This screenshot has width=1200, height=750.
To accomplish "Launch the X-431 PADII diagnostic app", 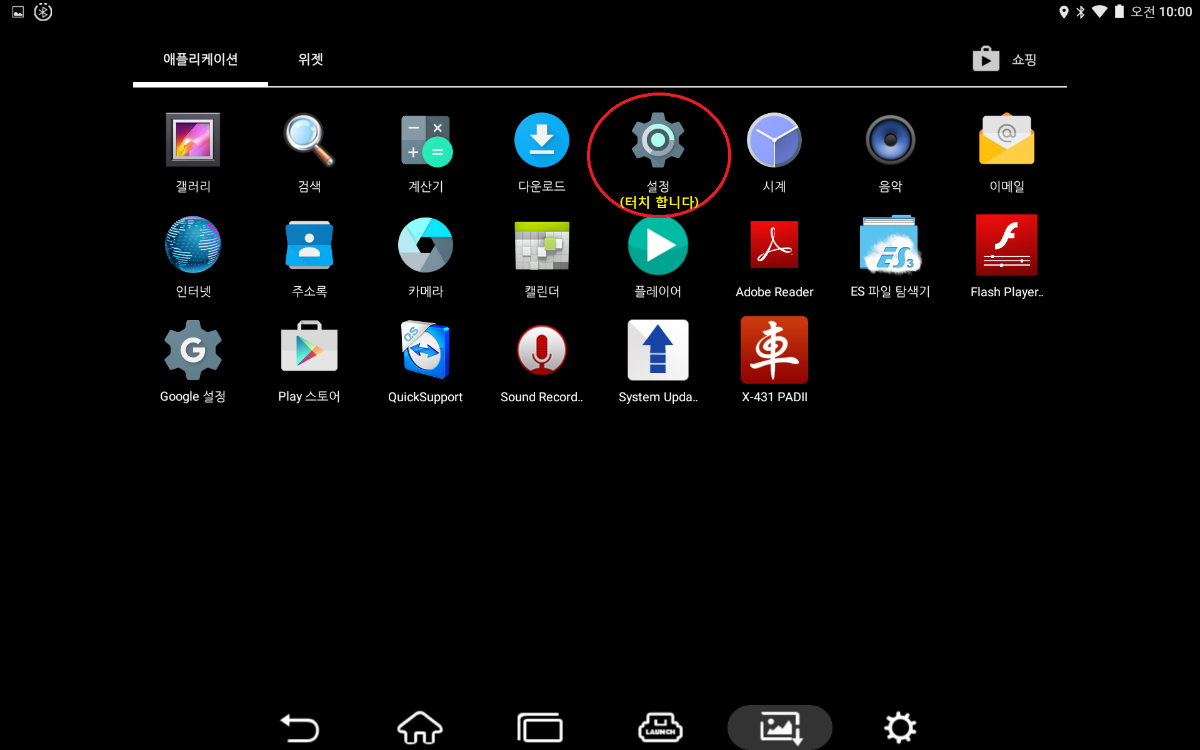I will coord(774,350).
